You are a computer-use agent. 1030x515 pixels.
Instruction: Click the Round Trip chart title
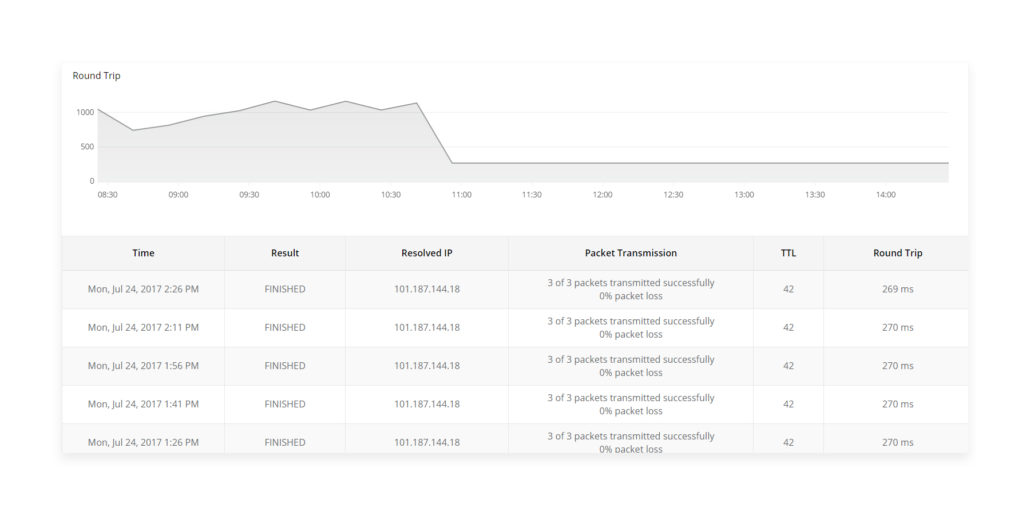tap(97, 76)
